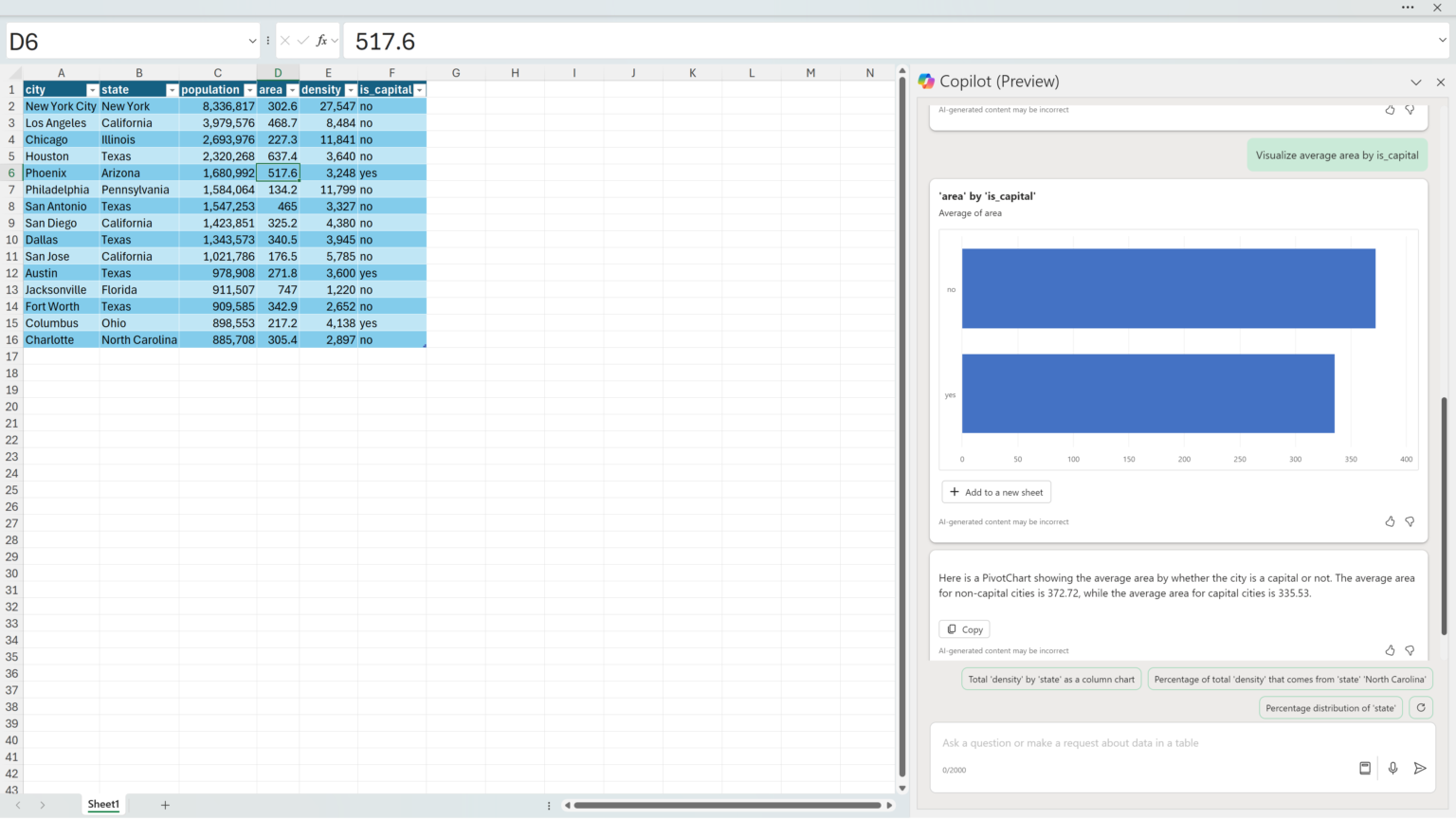1456x819 pixels.
Task: Click the add new sheet plus icon
Action: 165,805
